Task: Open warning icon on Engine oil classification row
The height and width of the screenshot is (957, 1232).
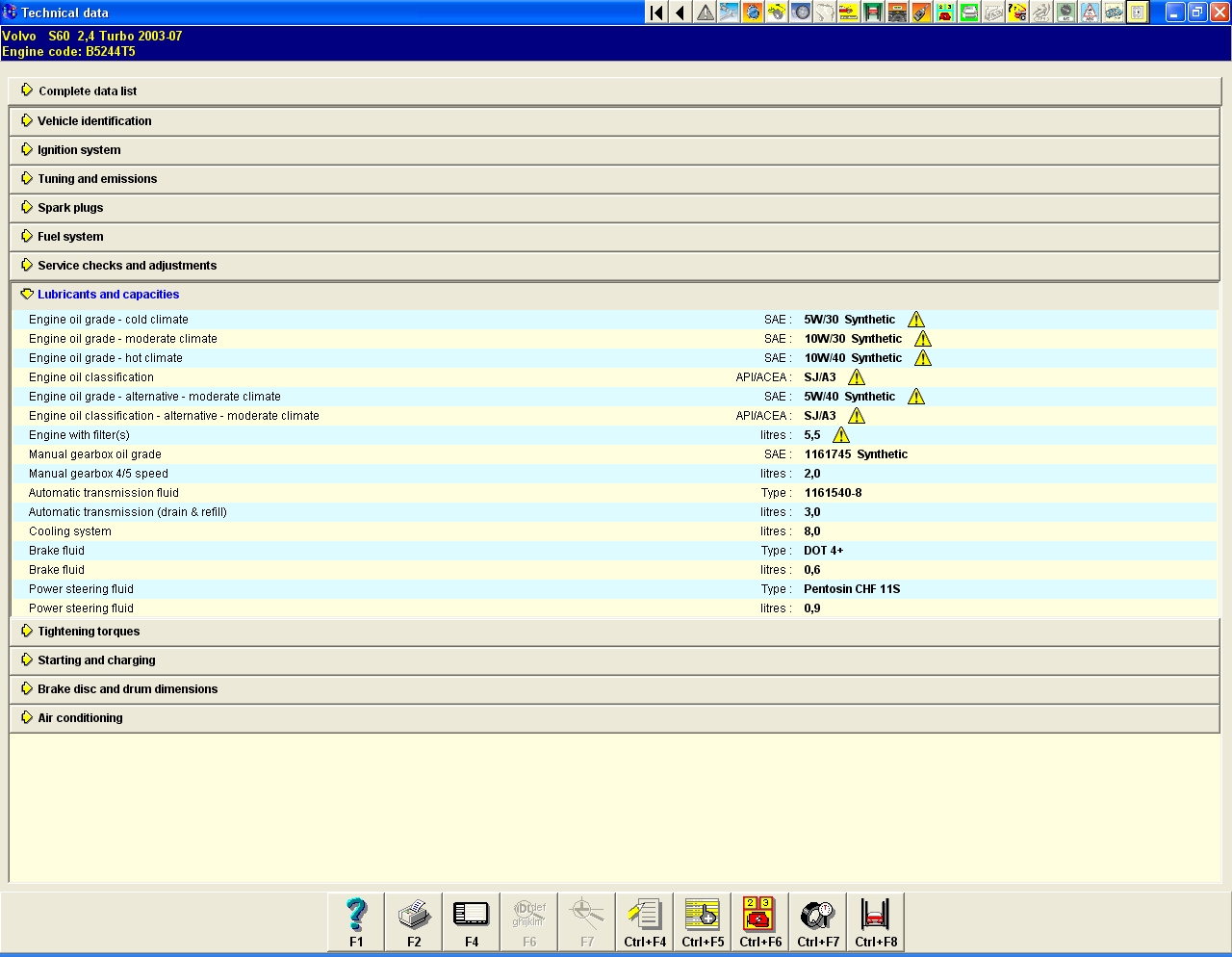Action: [x=857, y=377]
